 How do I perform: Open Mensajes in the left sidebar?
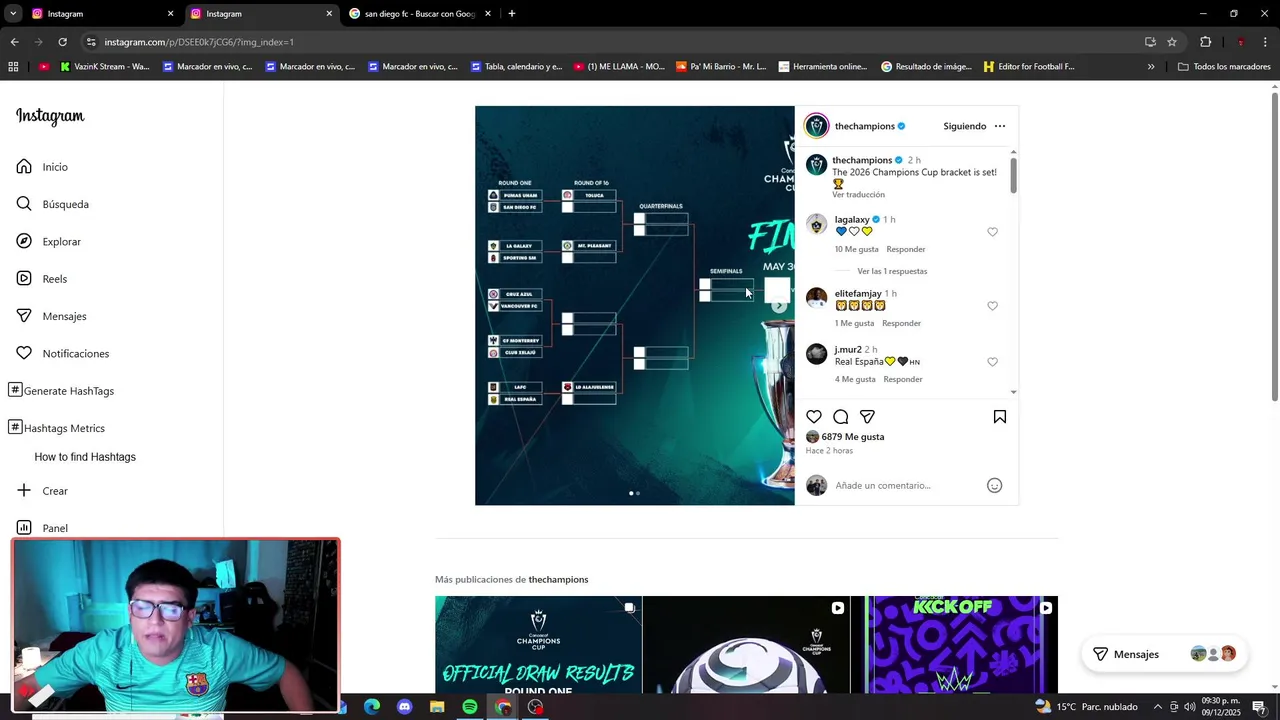pos(51,316)
